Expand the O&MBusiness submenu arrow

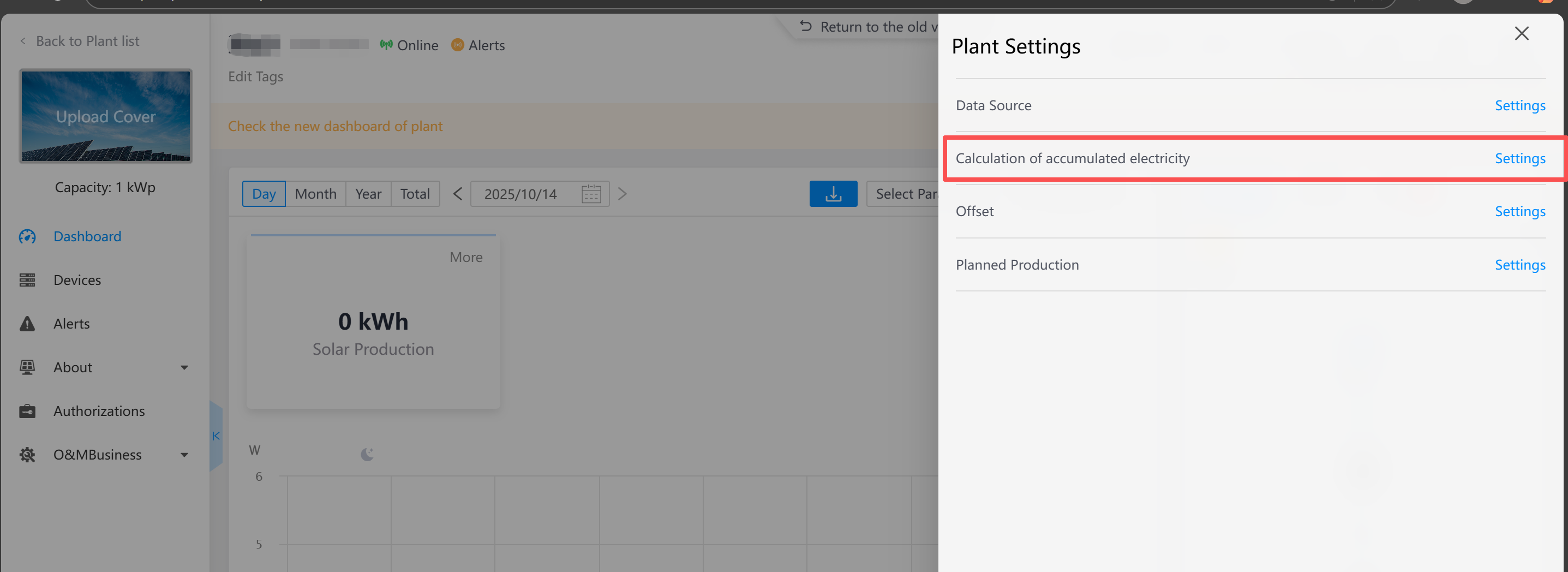(184, 455)
